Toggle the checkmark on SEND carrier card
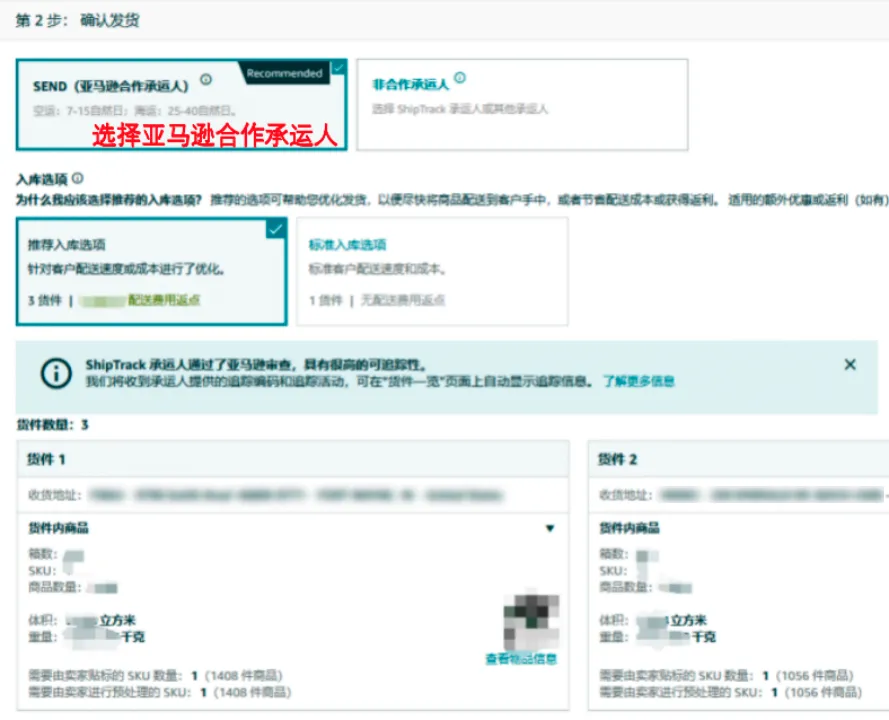Image resolution: width=889 pixels, height=720 pixels. click(338, 68)
